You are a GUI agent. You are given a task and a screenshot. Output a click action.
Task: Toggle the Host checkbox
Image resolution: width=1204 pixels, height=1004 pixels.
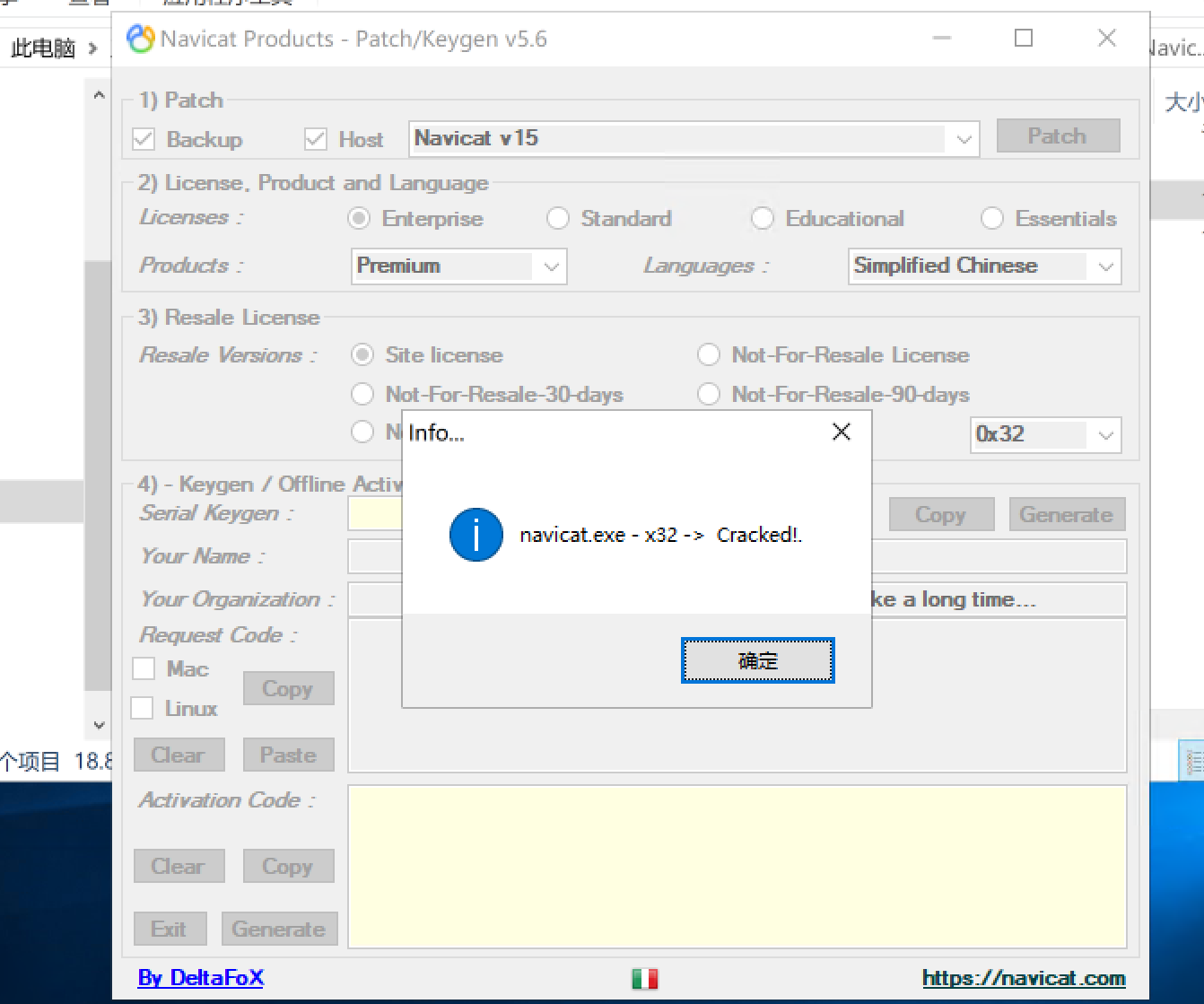(315, 139)
